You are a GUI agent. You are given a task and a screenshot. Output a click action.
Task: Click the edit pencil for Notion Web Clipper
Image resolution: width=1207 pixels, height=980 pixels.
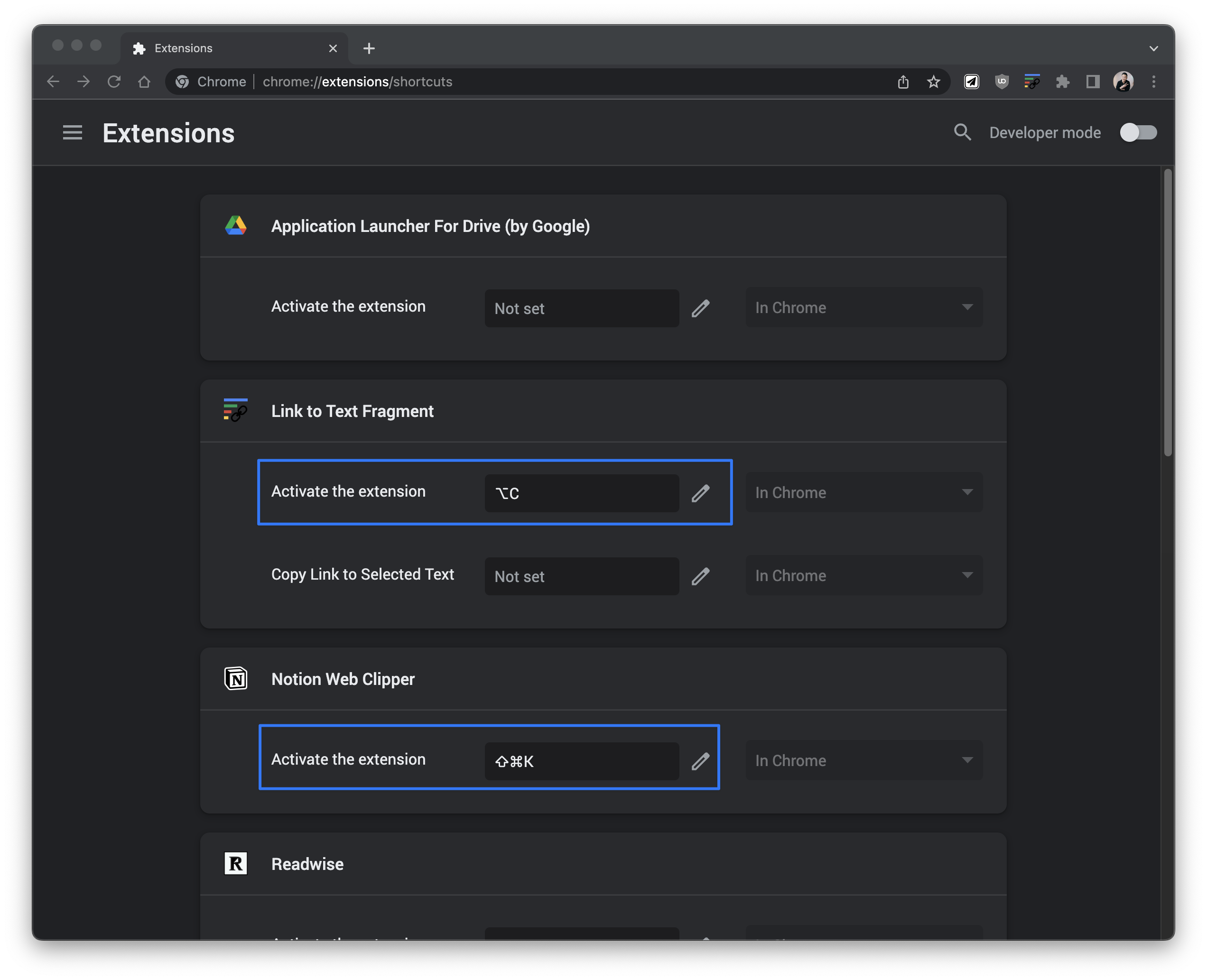tap(700, 760)
